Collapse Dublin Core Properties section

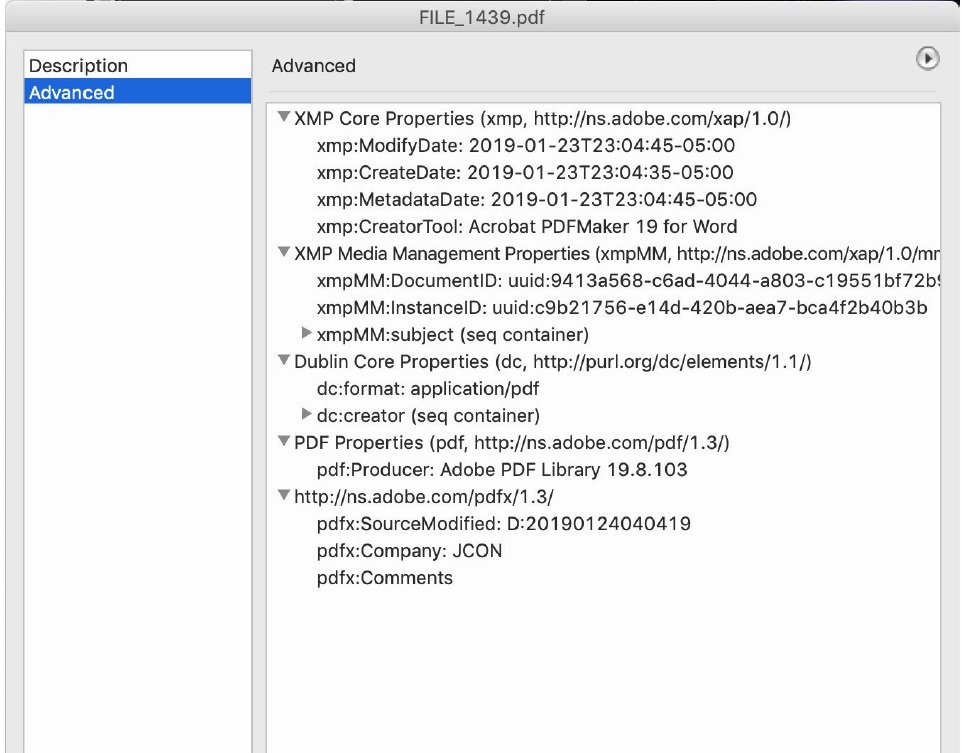pyautogui.click(x=284, y=361)
